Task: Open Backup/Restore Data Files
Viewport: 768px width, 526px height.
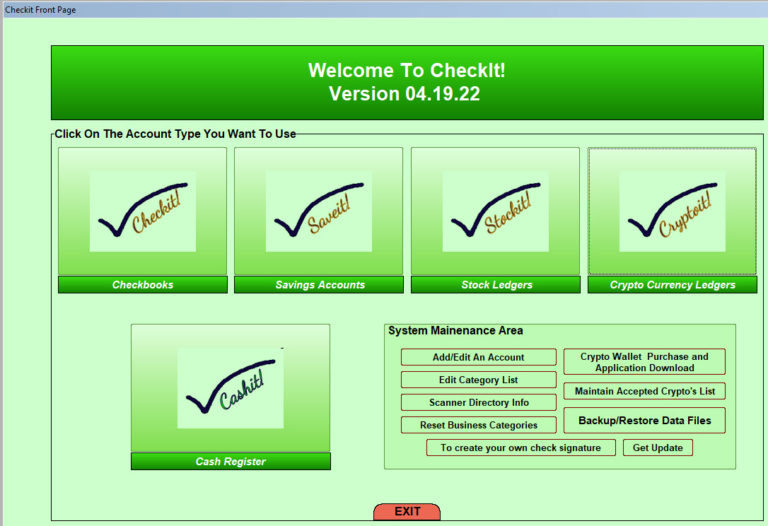Action: [644, 421]
